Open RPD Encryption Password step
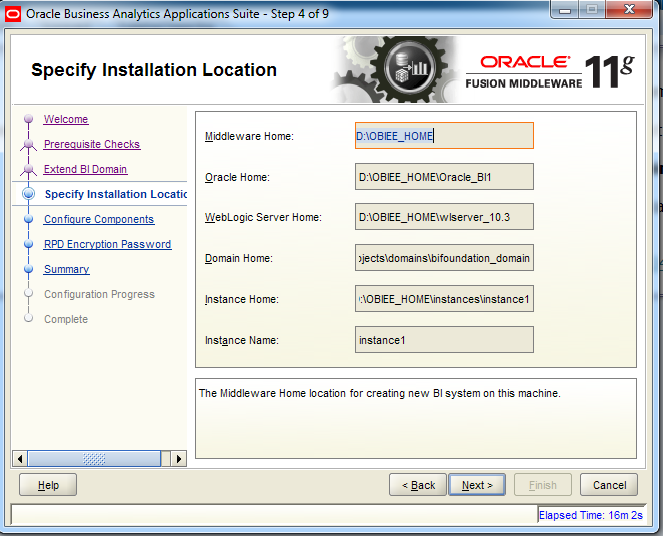 (107, 244)
